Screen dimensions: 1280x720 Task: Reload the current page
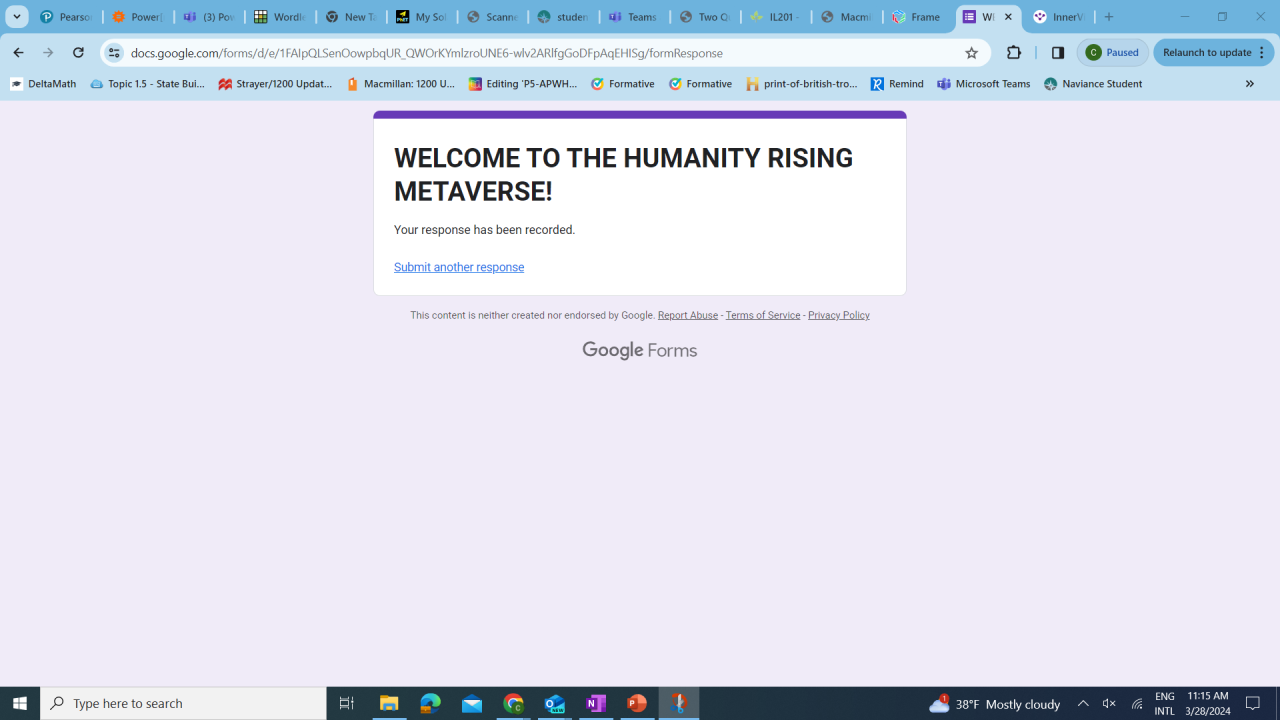coord(78,52)
